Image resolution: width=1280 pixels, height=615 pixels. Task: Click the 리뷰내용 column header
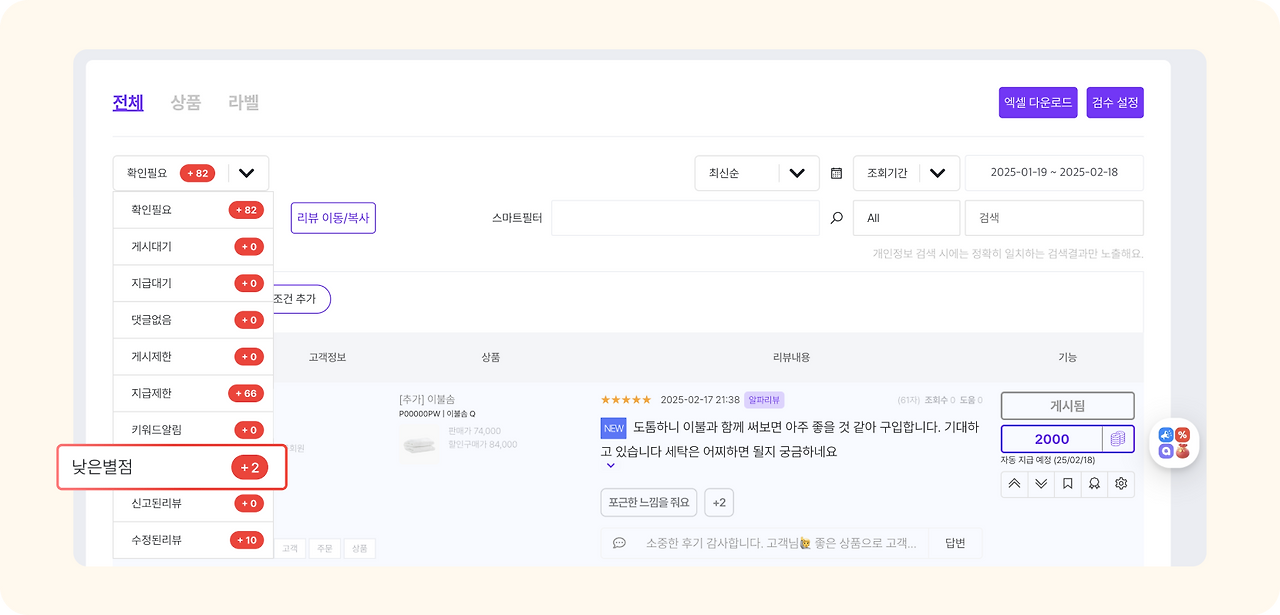pos(791,357)
